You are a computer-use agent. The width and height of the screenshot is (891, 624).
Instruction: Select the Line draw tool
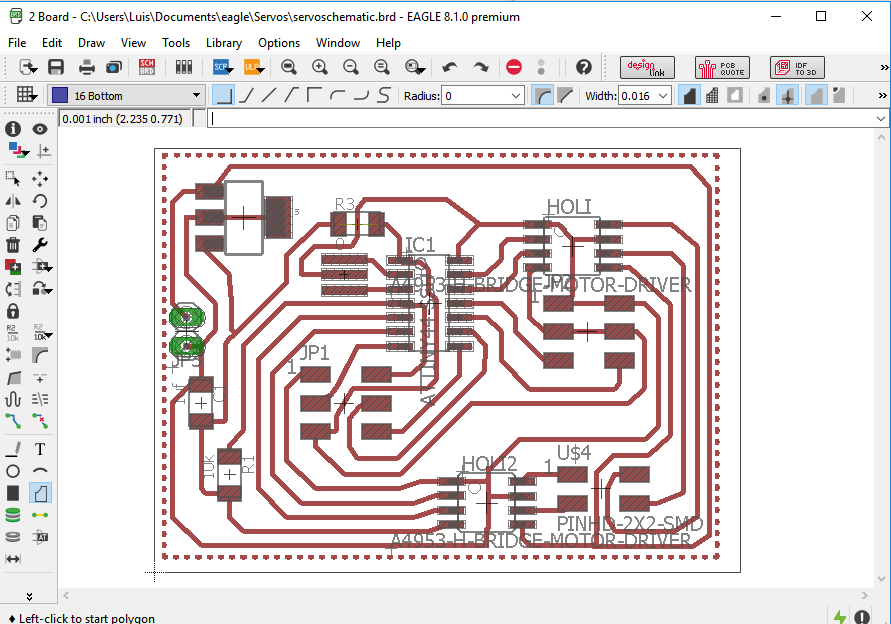coord(13,449)
